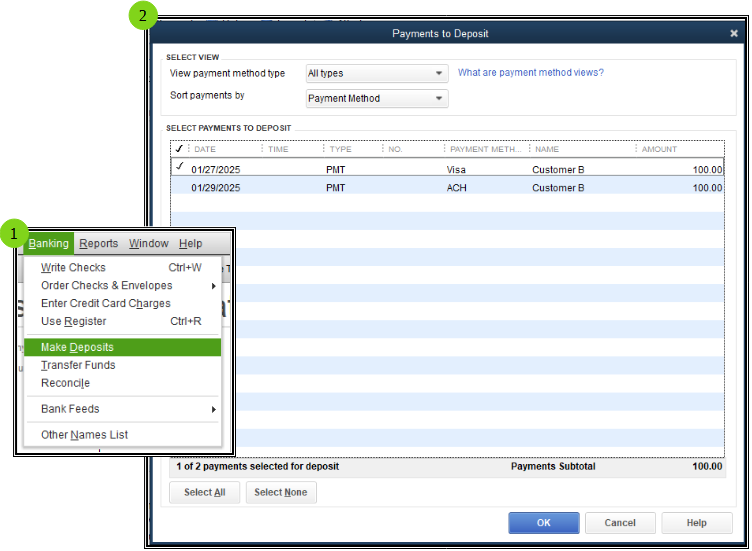
Task: Open the Sort payments by dropdown
Action: [x=377, y=98]
